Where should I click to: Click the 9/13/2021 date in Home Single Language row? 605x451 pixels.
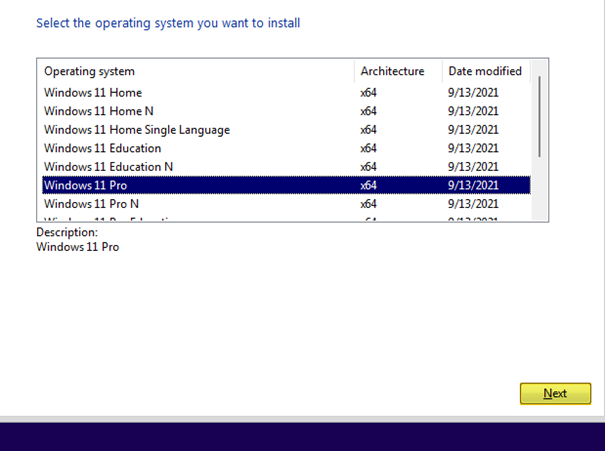tap(473, 130)
